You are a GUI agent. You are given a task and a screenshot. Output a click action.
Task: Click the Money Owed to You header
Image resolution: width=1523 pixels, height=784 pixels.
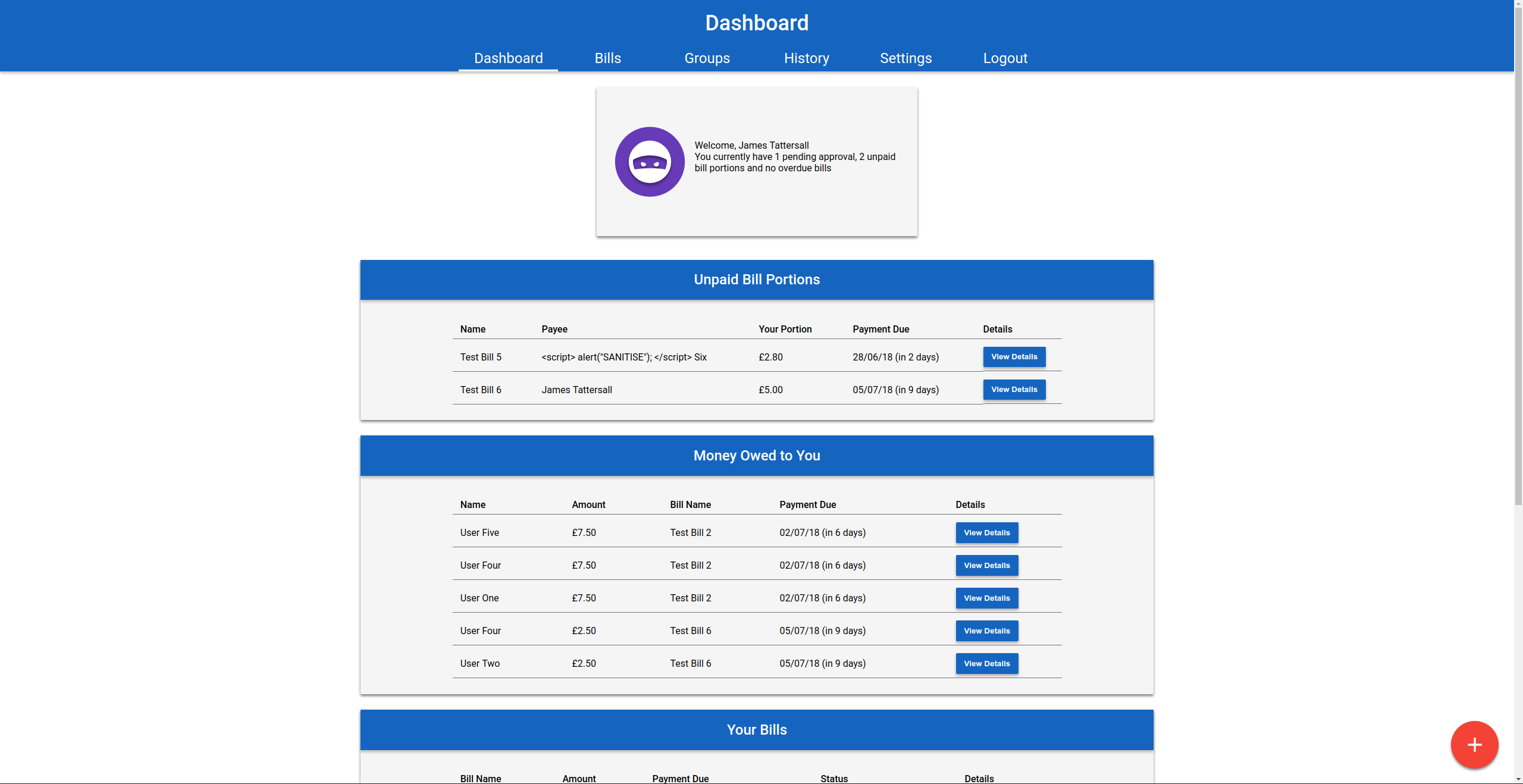(756, 456)
